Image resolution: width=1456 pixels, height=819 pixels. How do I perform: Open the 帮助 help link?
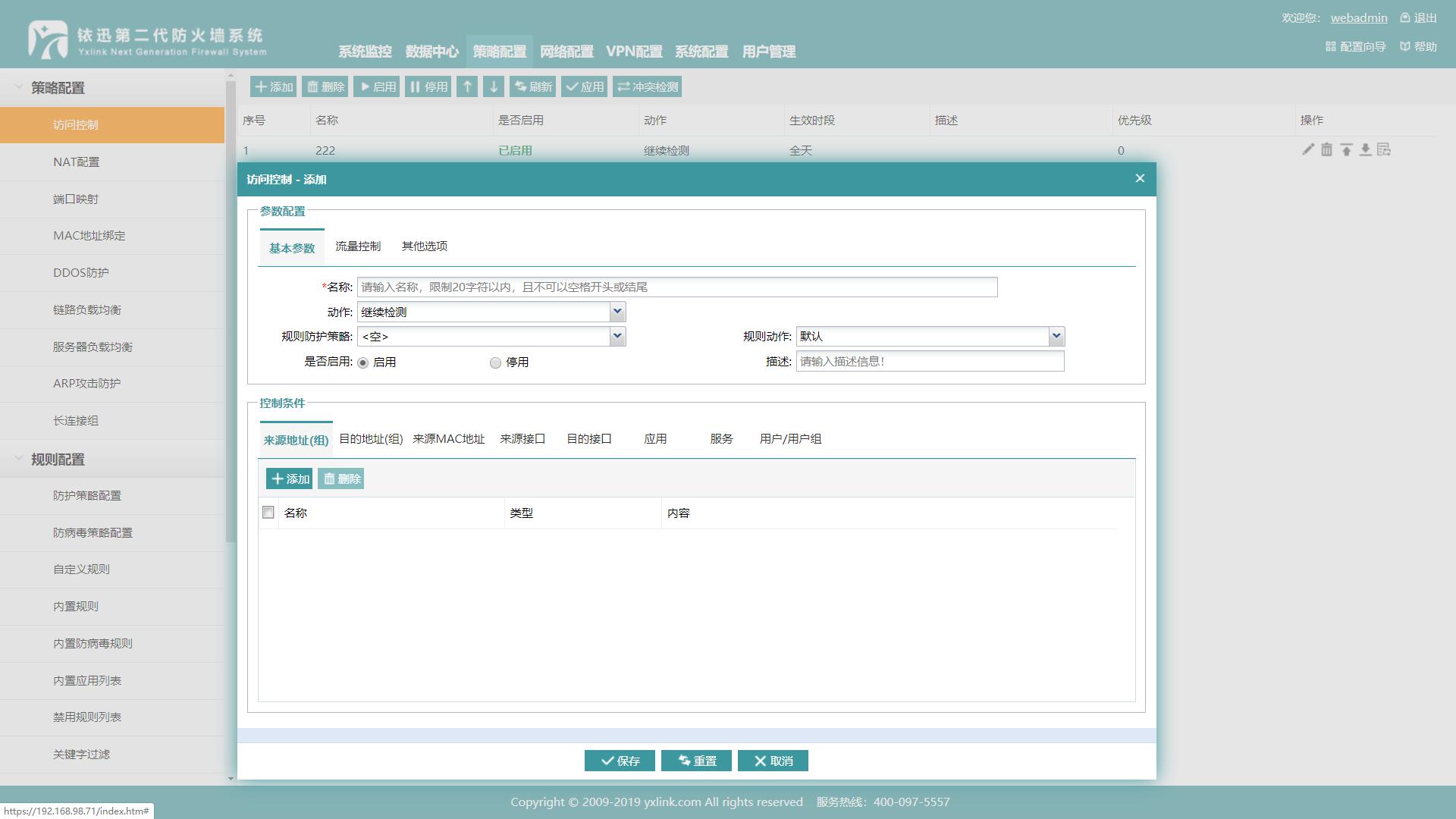[1418, 46]
